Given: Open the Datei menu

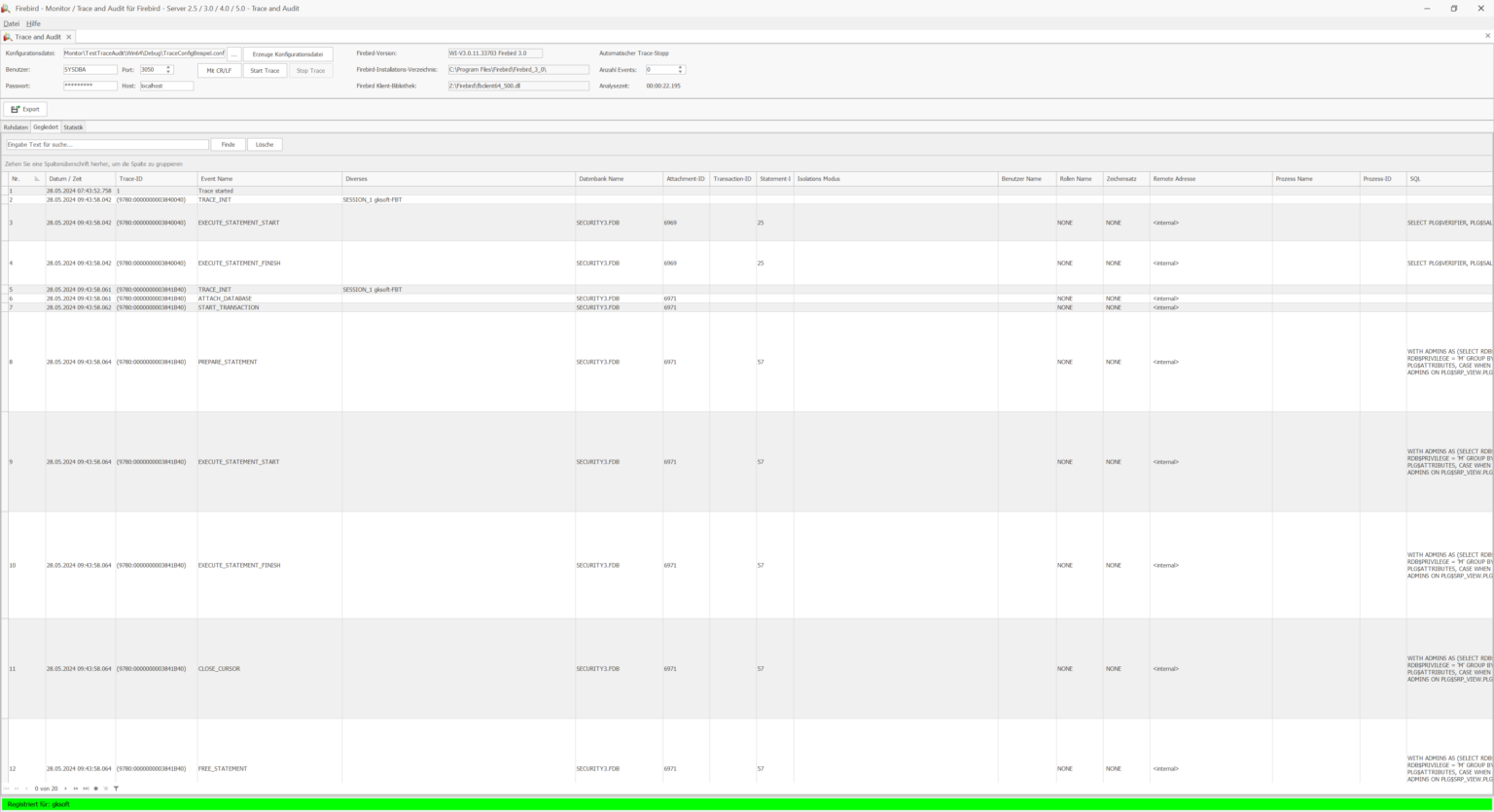Looking at the screenshot, I should pos(12,23).
